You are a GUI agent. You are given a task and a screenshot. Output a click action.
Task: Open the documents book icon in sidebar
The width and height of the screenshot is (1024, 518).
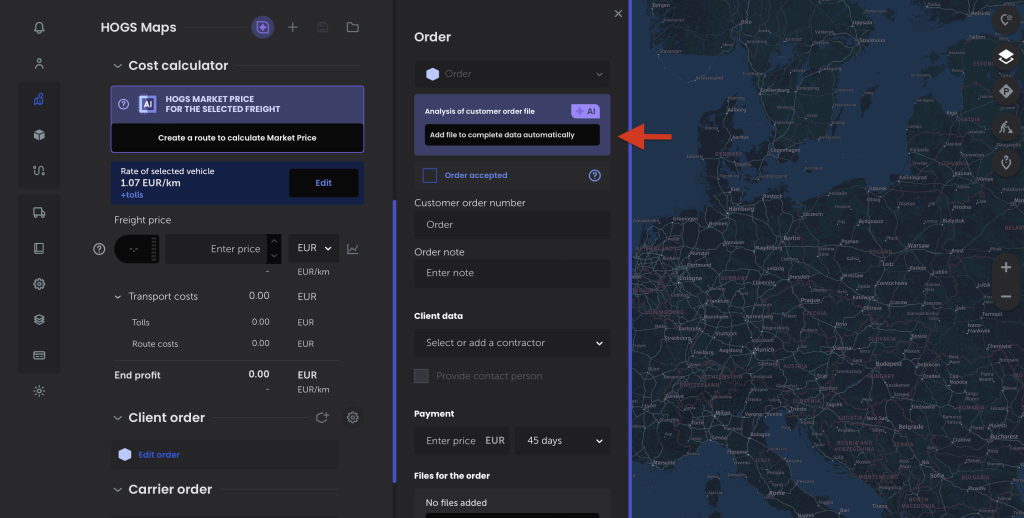pos(39,248)
